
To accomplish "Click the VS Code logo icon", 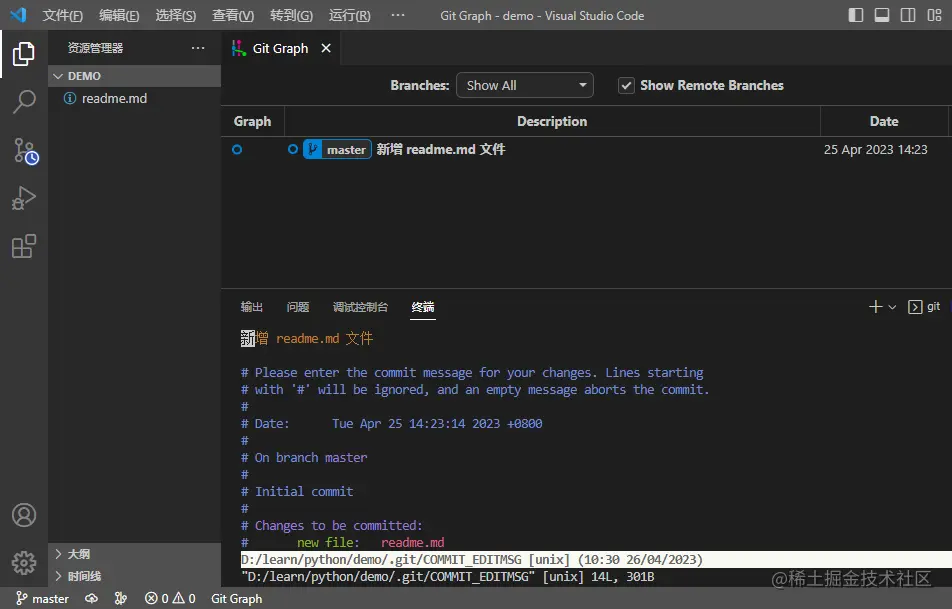I will [18, 15].
